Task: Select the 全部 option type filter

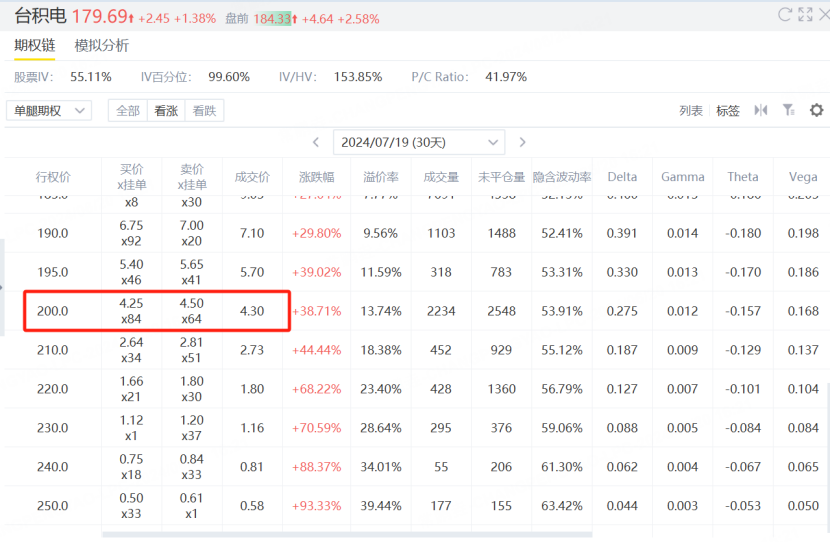Action: [x=128, y=111]
